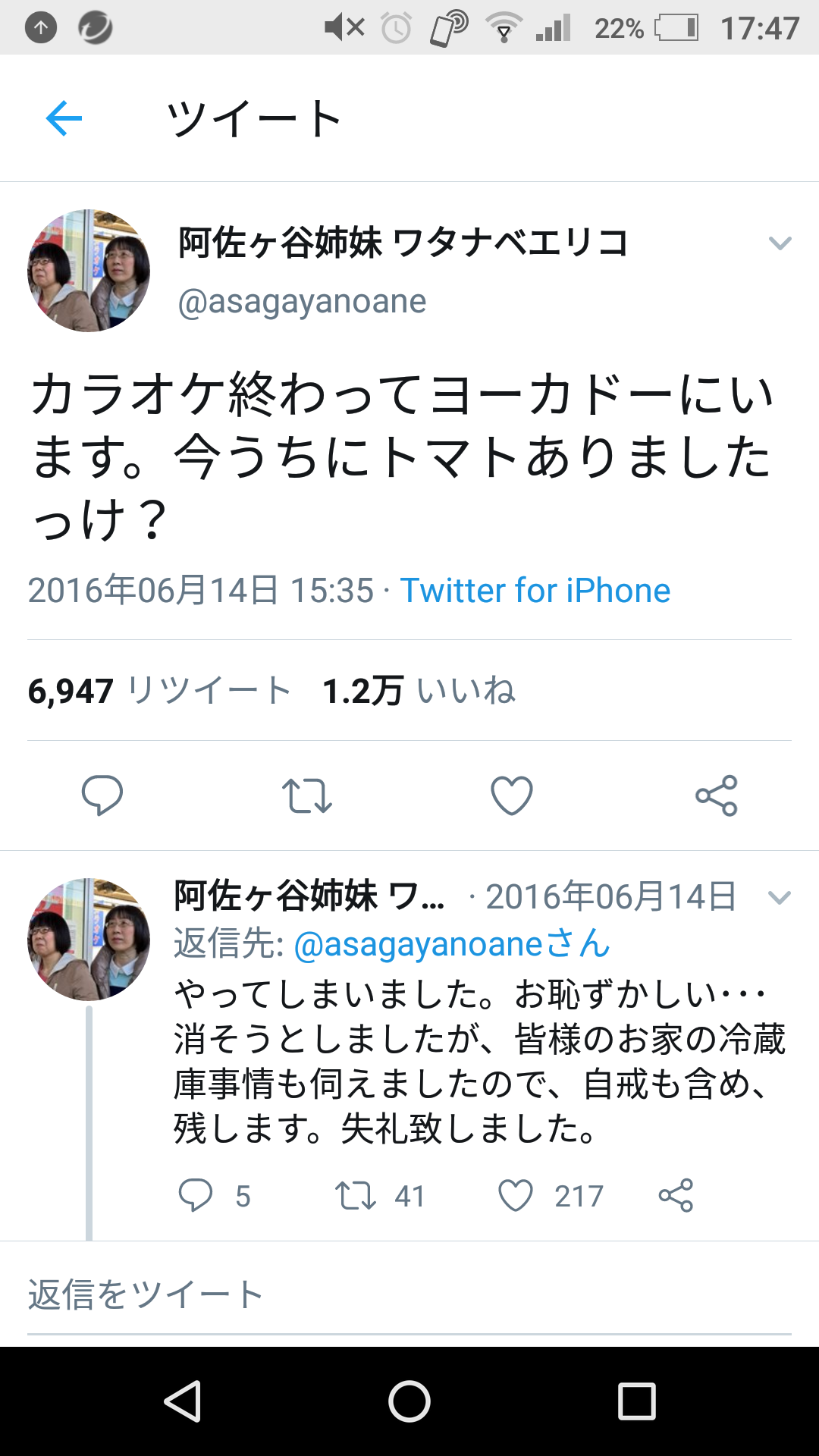The width and height of the screenshot is (819, 1456).
Task: Open Twitter for iPhone source link
Action: [535, 591]
